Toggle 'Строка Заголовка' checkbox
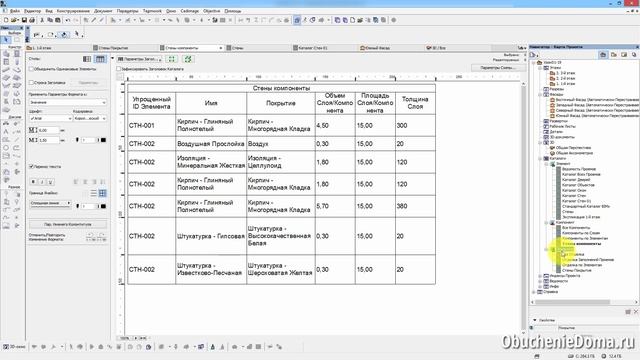The width and height of the screenshot is (640, 360). (31, 82)
